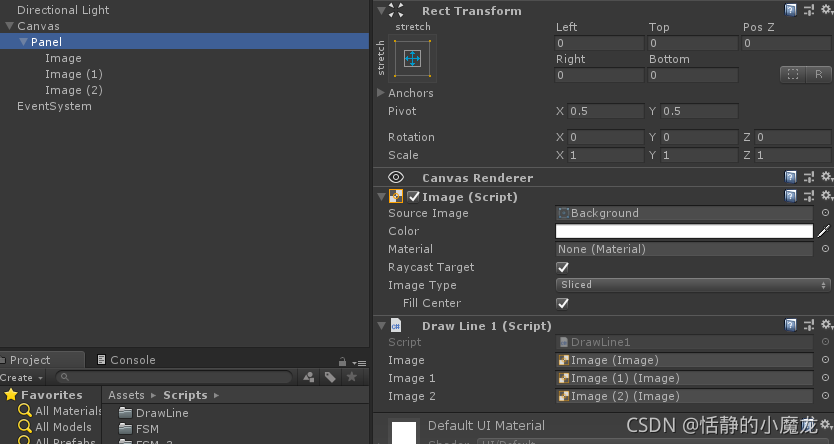Expand the Anchors foldout
Viewport: 834px width, 444px height.
tap(381, 93)
